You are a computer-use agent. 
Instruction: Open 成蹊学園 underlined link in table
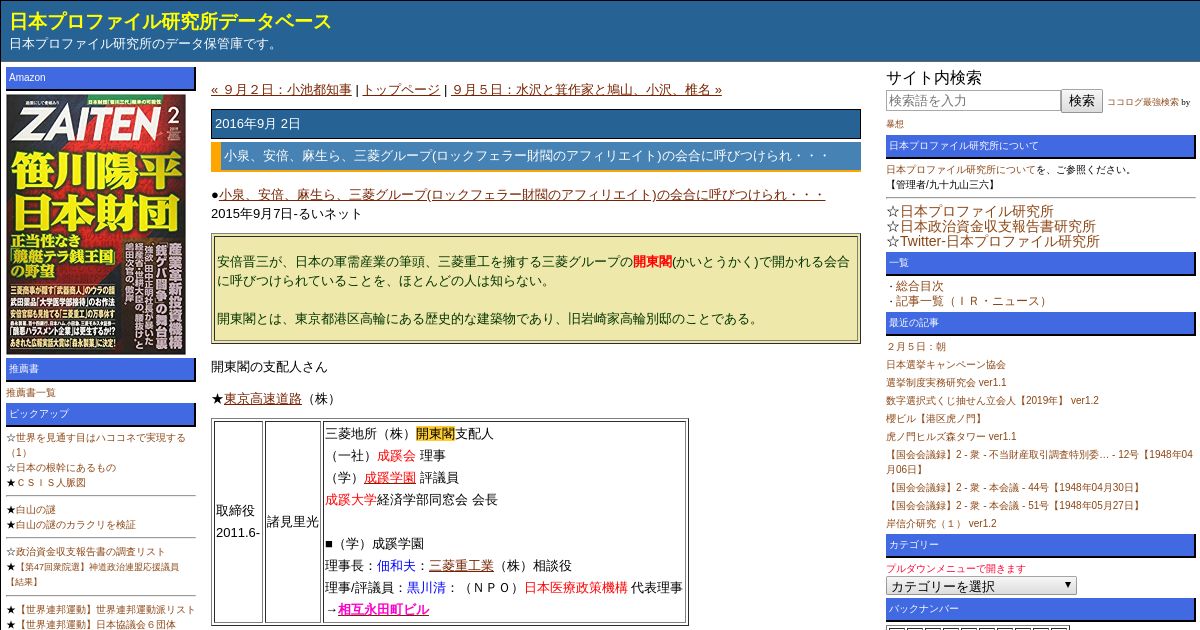pos(390,477)
